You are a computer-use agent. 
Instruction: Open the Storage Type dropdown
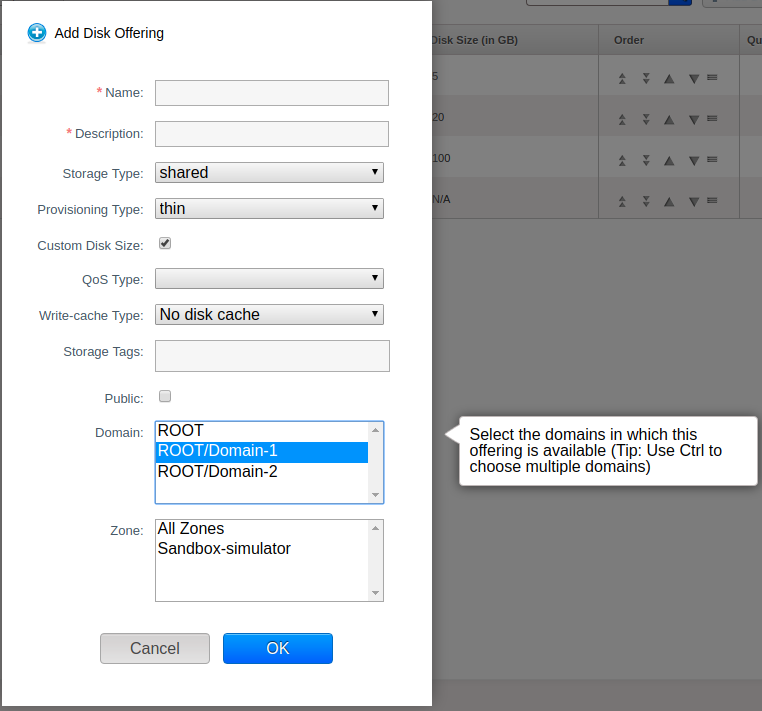tap(269, 173)
